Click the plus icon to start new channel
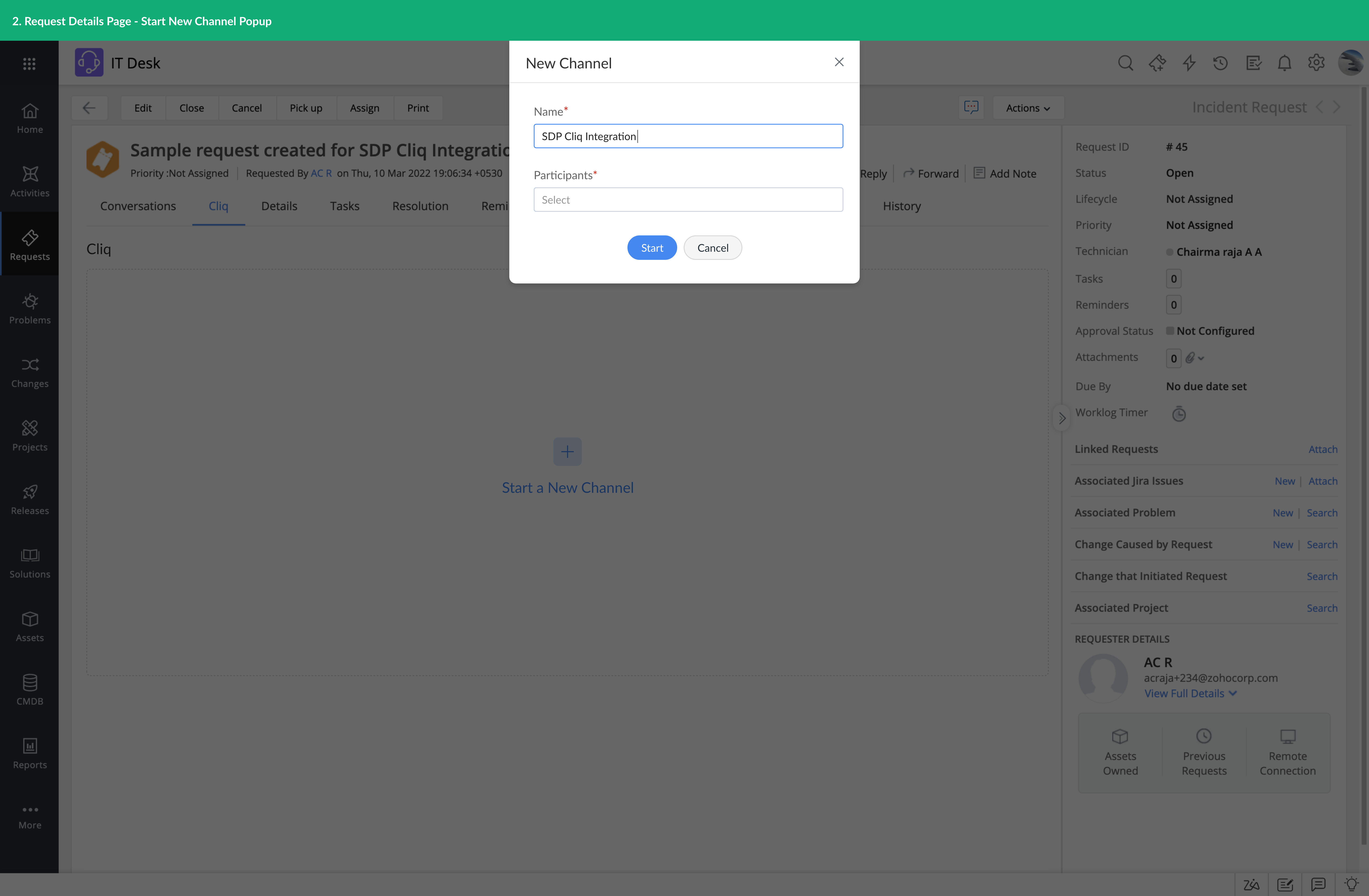This screenshot has height=896, width=1369. (567, 451)
